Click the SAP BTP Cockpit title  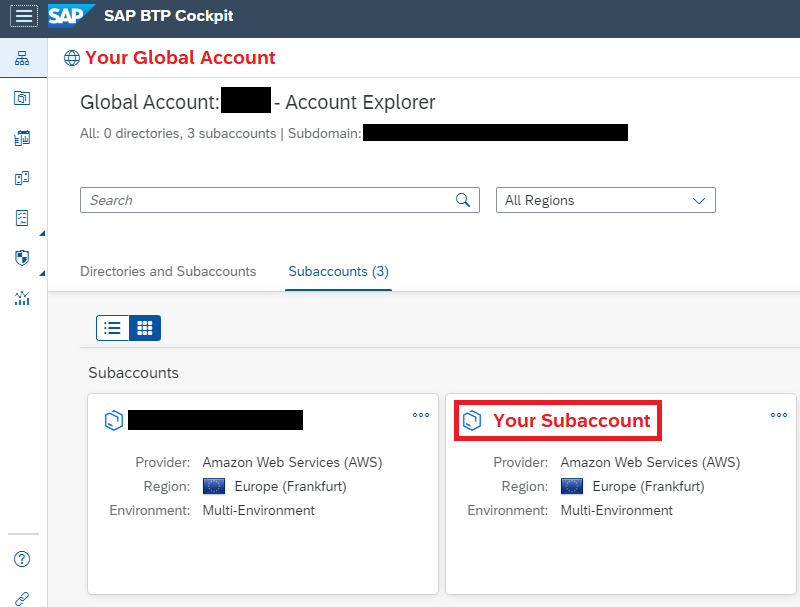pyautogui.click(x=168, y=16)
